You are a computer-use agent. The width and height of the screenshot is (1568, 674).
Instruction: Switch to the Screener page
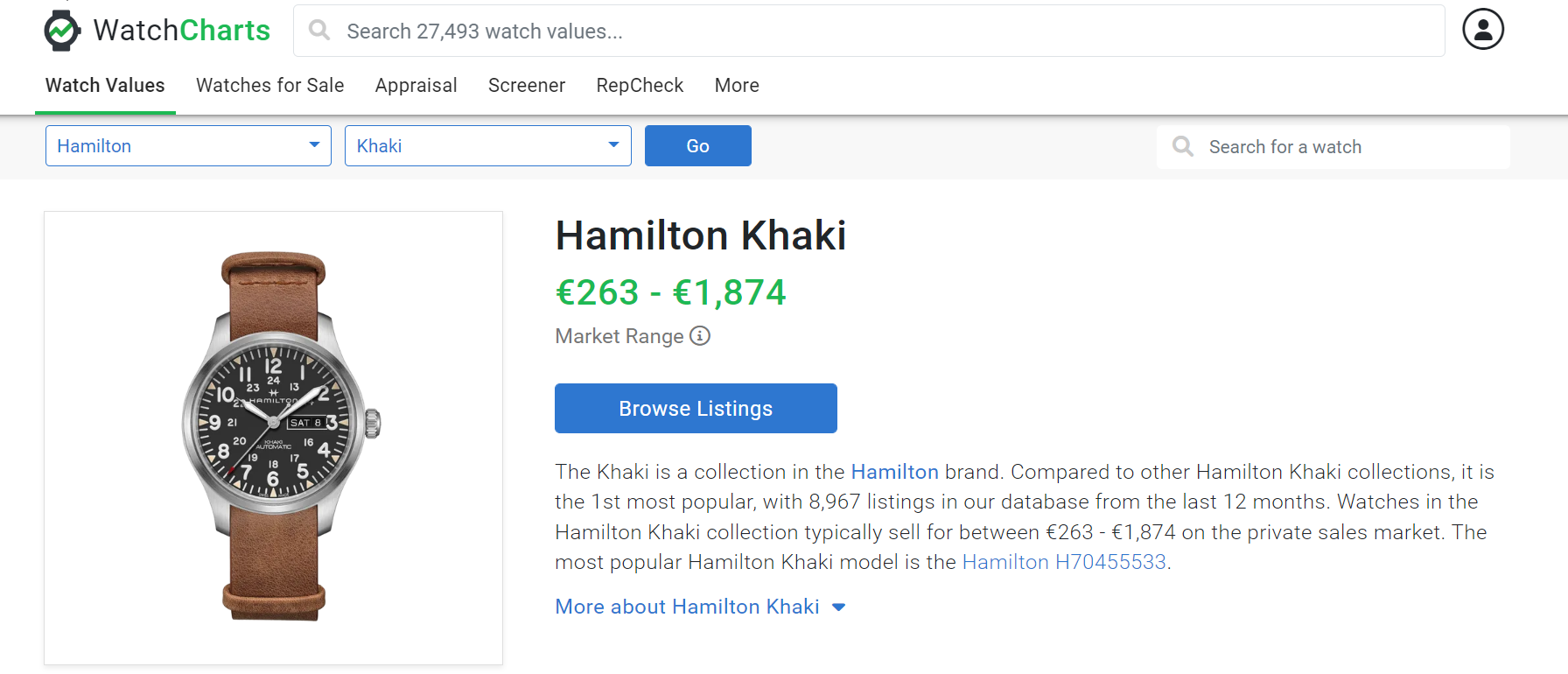526,86
